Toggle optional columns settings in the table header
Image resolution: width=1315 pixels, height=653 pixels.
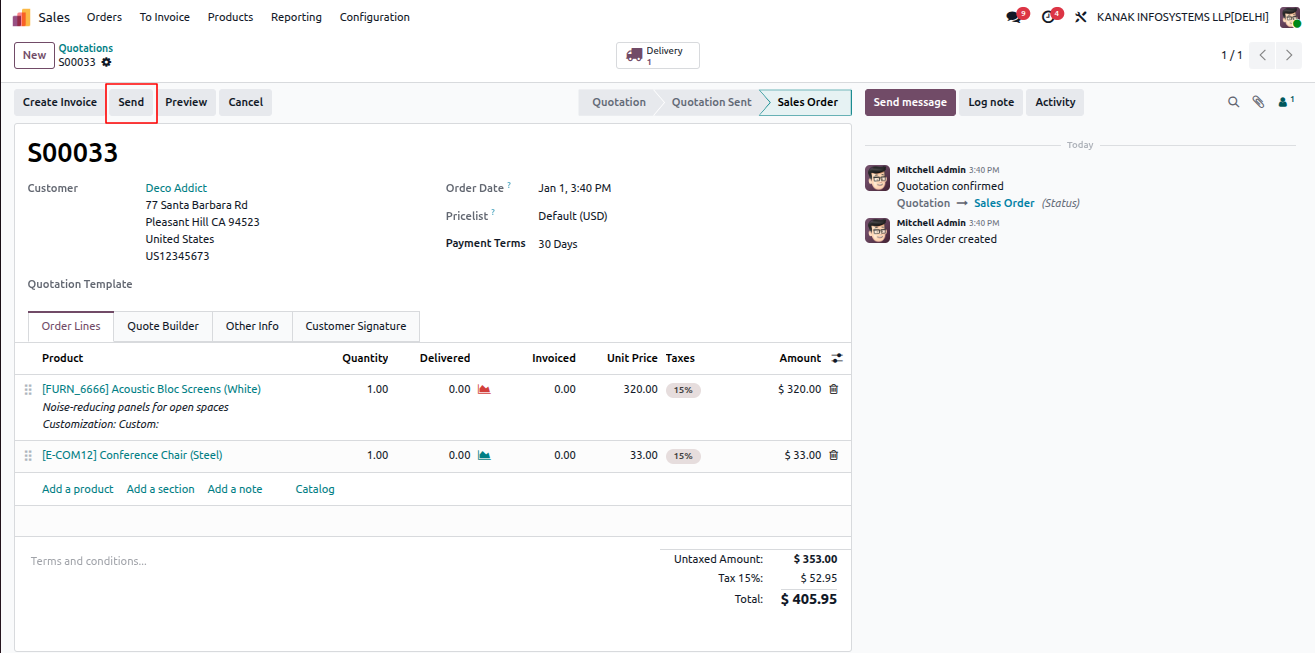[837, 358]
